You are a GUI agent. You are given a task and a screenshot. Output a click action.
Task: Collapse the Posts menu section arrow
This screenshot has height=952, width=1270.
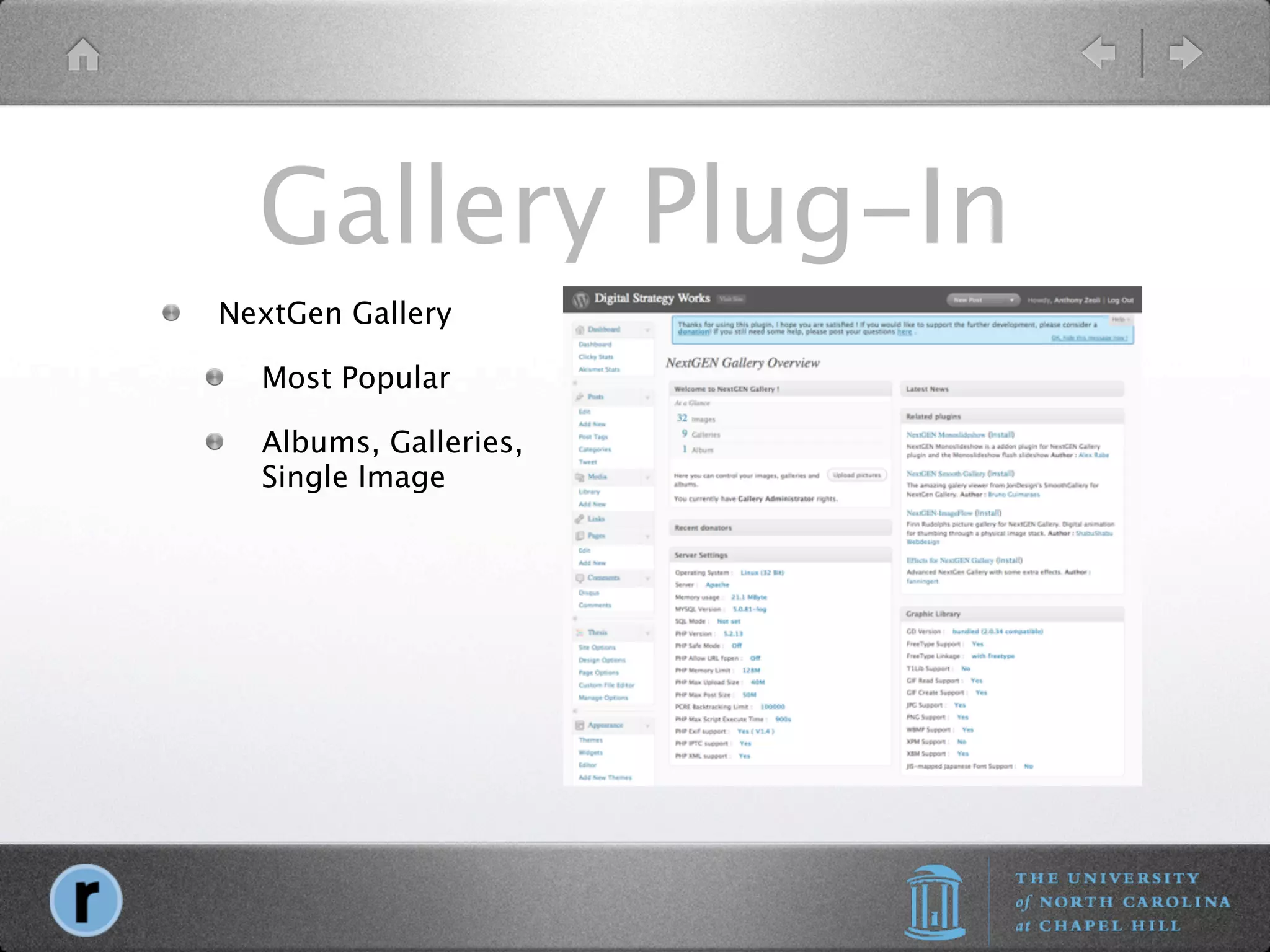click(647, 397)
